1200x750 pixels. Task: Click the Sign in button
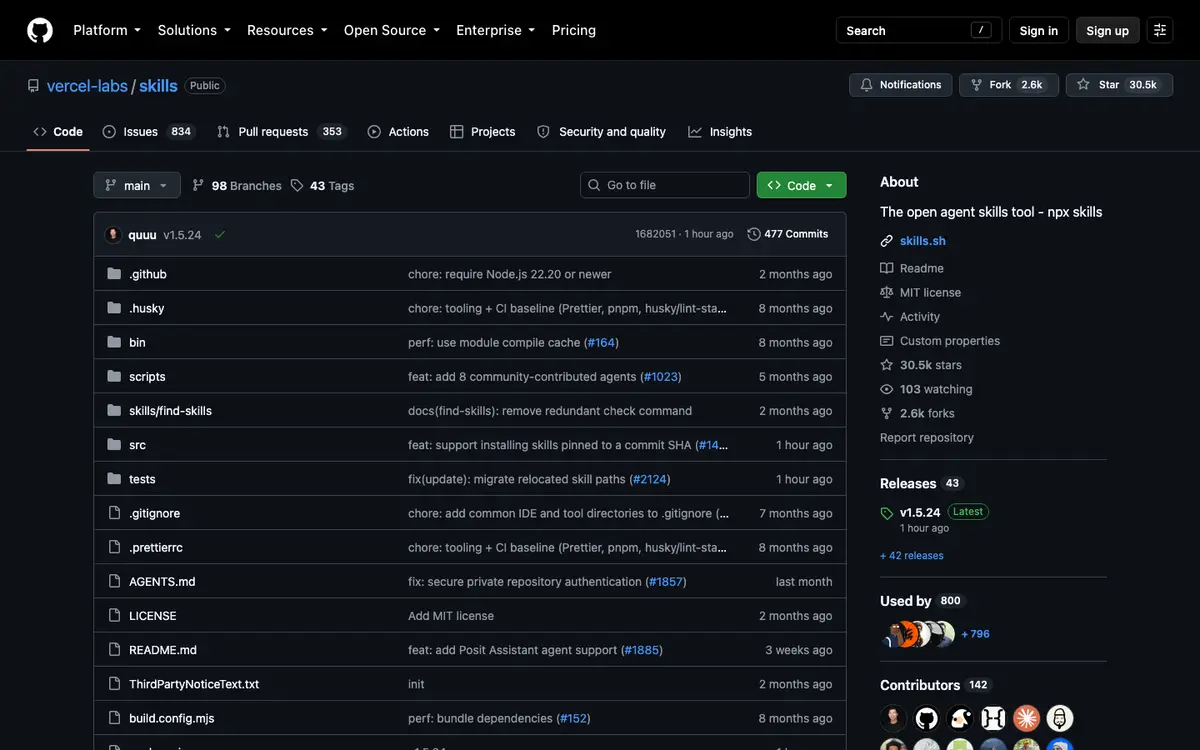(1039, 30)
